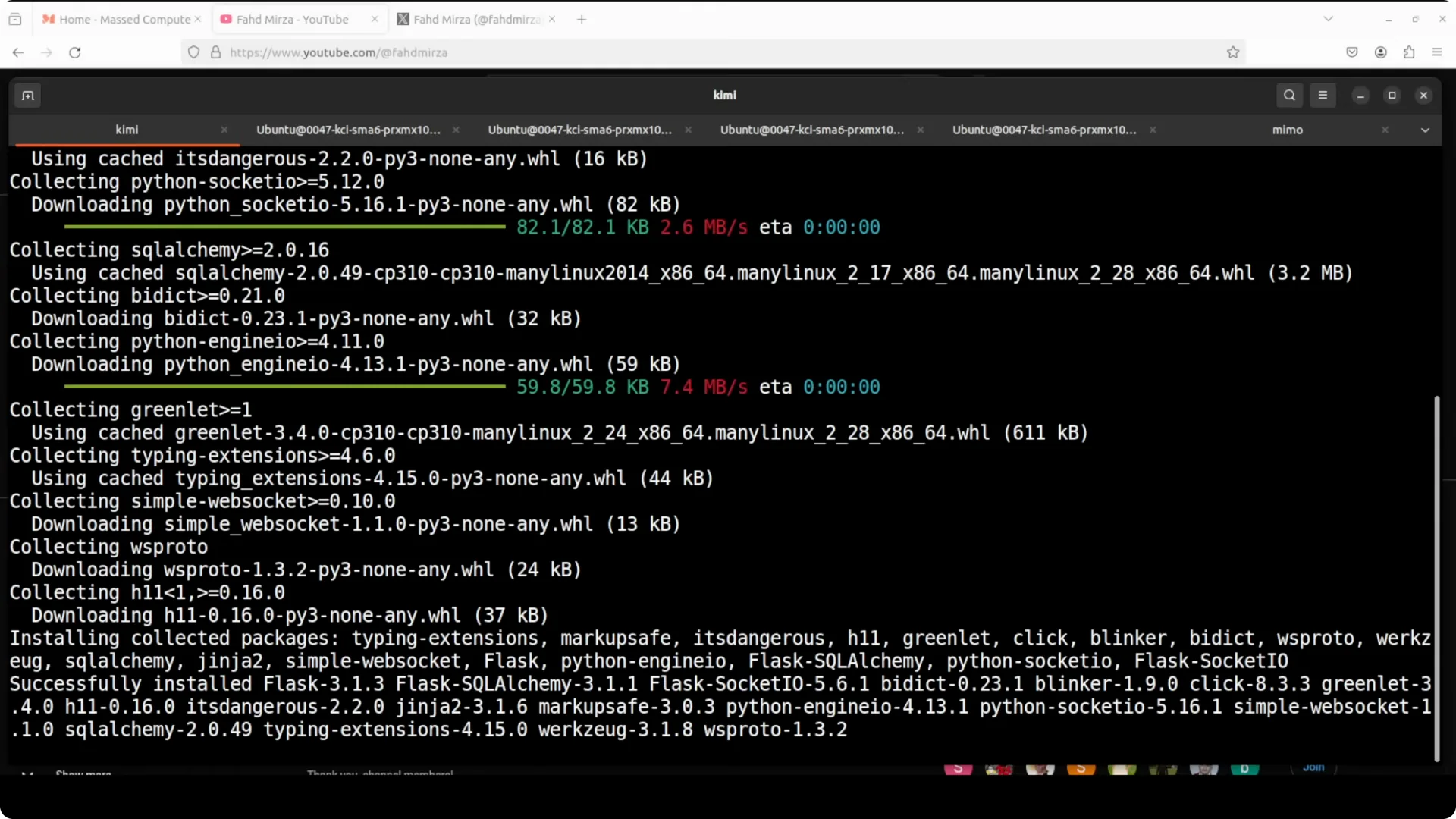This screenshot has width=1456, height=819.
Task: Click 'Installing collected packages' line
Action: coord(720,650)
